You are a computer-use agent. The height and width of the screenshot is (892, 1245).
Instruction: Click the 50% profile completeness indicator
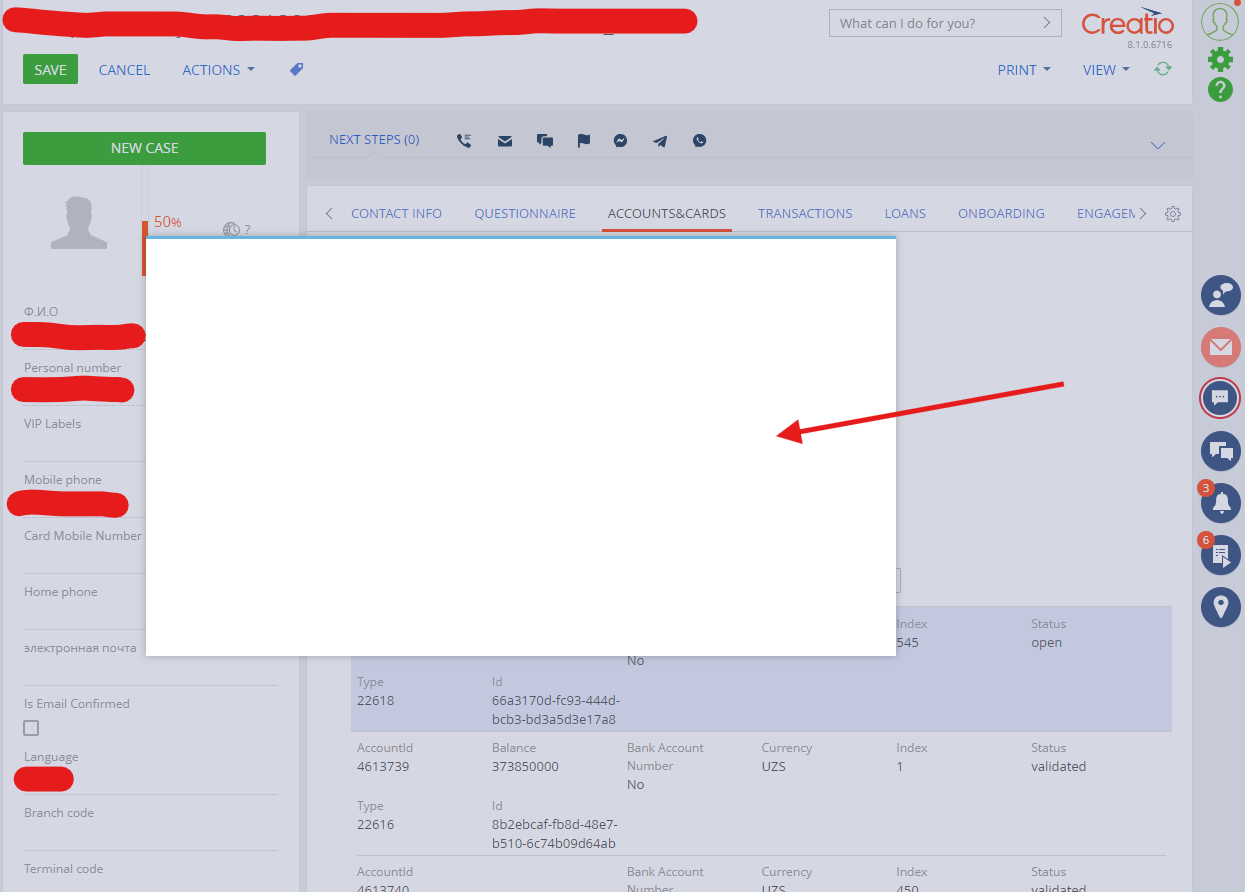click(x=167, y=222)
